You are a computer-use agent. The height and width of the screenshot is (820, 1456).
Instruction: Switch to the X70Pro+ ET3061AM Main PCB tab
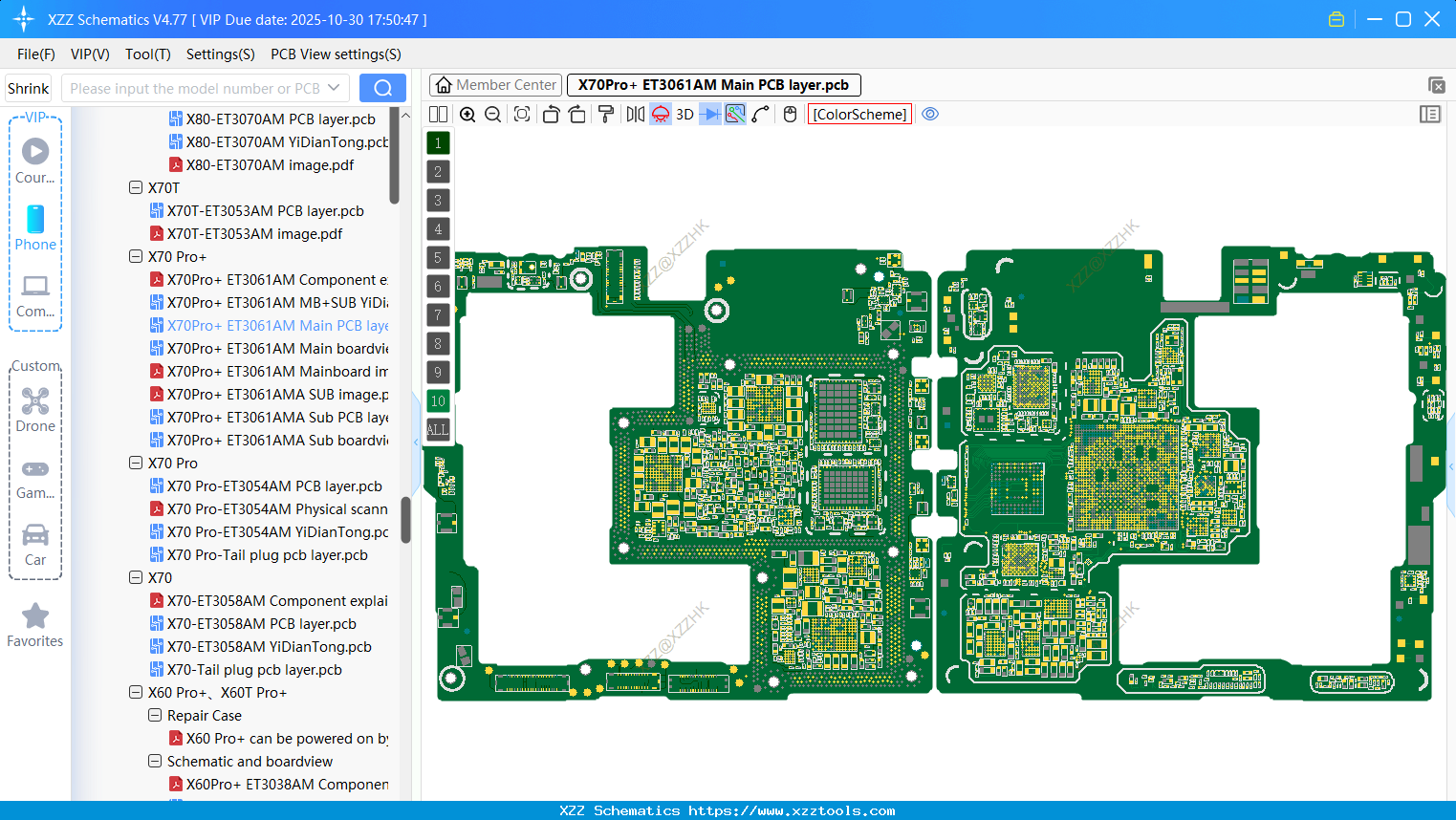pos(713,84)
